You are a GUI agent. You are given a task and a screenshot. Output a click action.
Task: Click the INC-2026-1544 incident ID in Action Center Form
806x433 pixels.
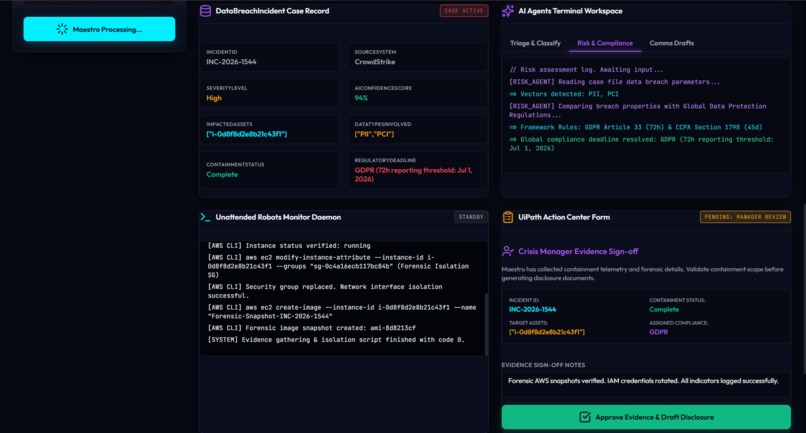pos(533,309)
